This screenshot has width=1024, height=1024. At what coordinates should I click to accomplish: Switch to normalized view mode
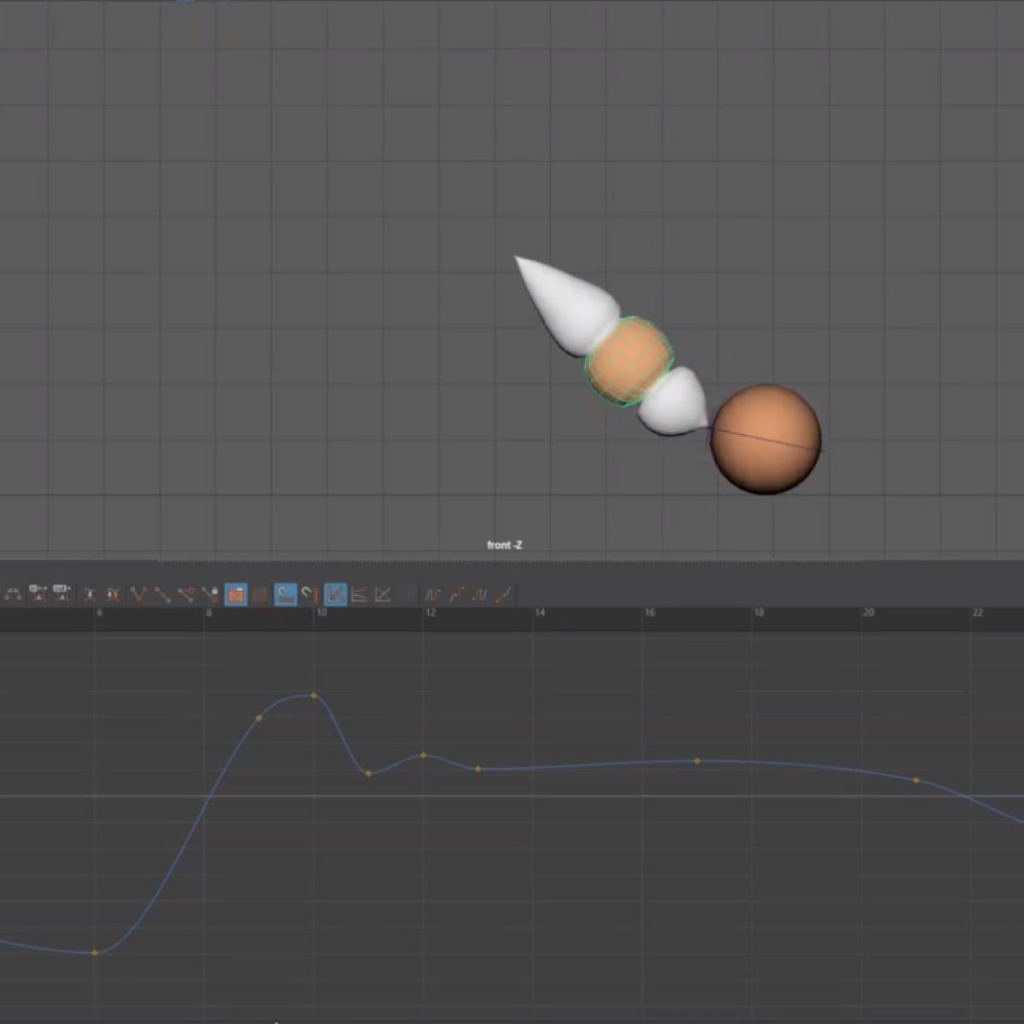coord(383,594)
